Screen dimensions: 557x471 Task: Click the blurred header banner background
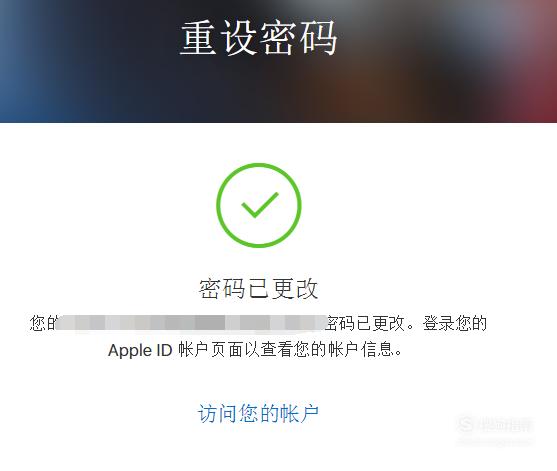tap(278, 61)
